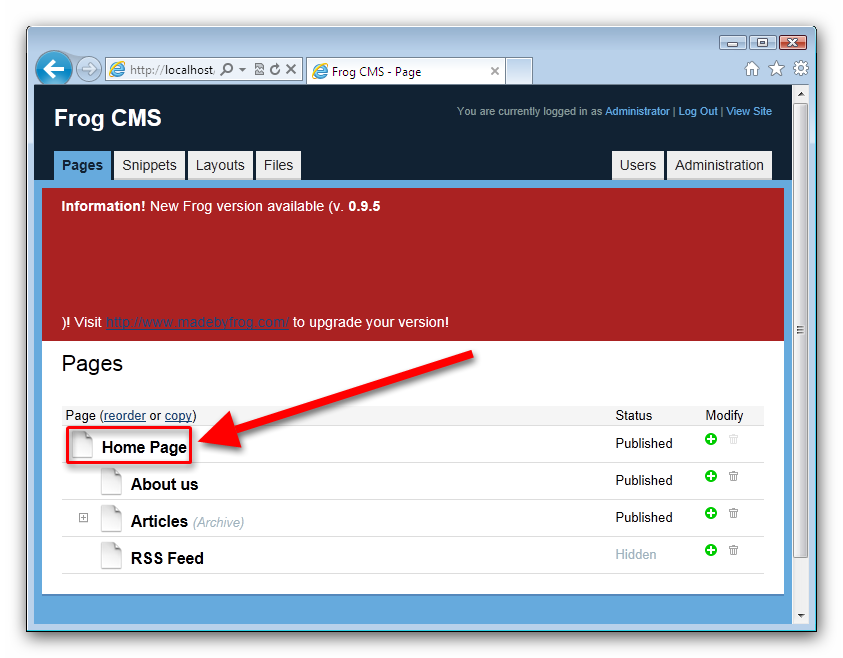
Task: Remove RSS Feed using trash icon
Action: 733,550
